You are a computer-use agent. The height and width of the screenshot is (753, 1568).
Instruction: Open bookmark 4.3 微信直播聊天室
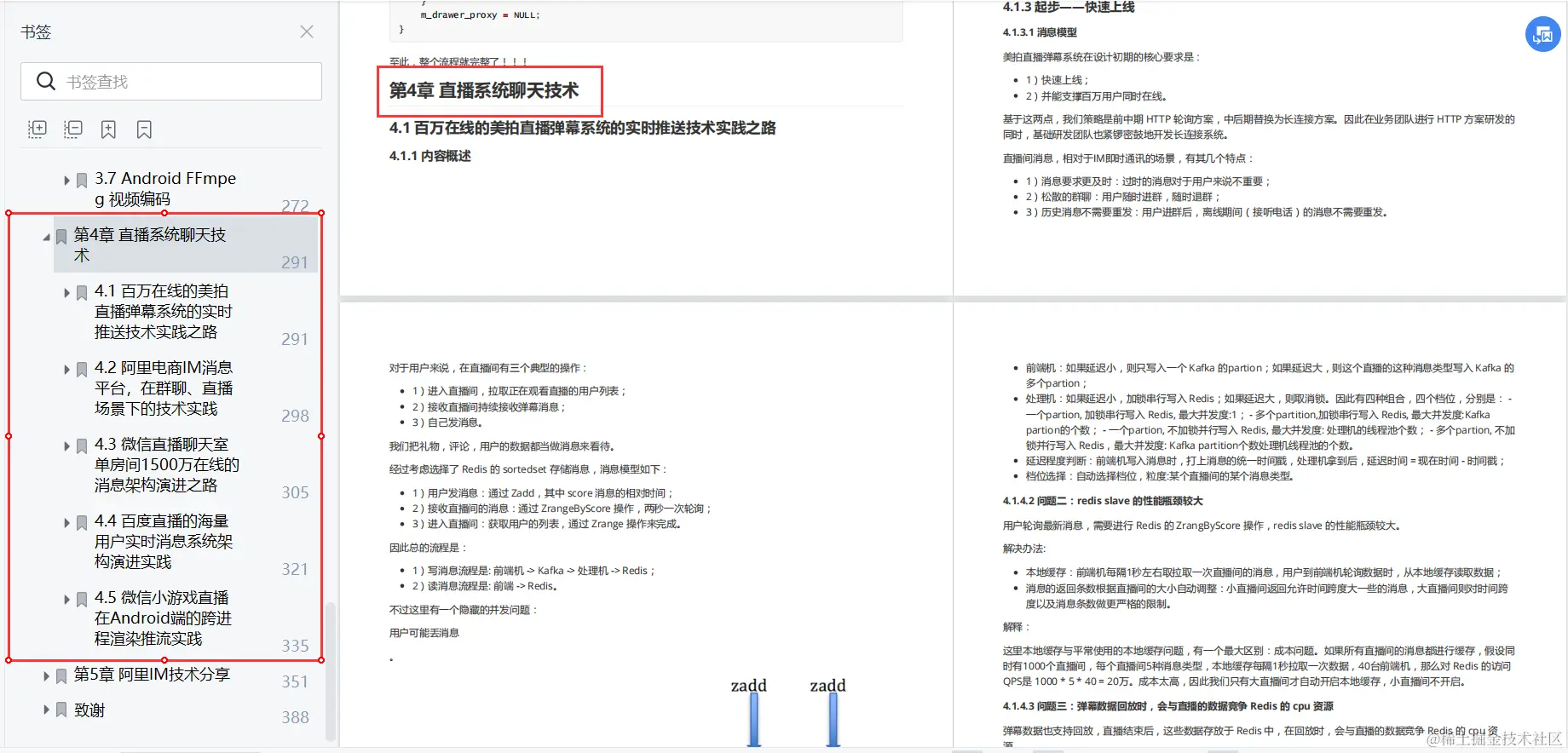pyautogui.click(x=167, y=464)
